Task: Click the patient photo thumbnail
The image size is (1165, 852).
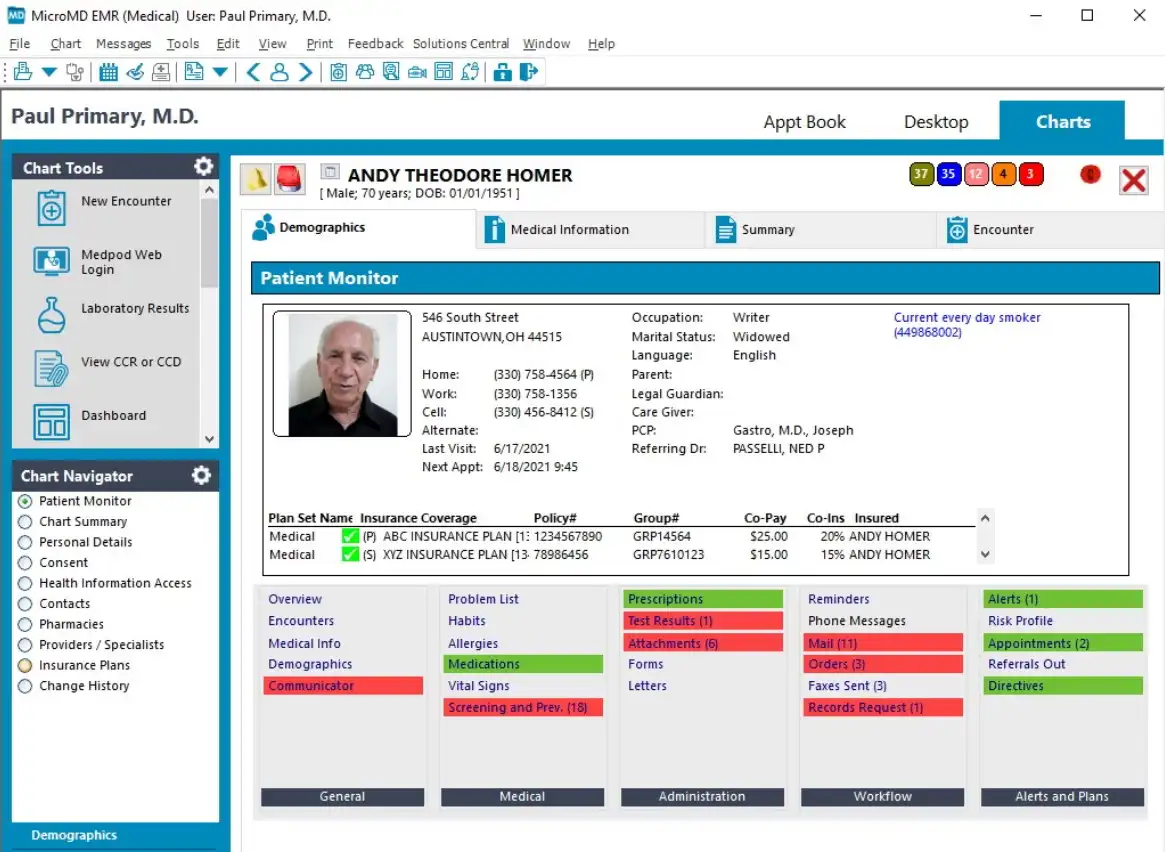Action: point(342,375)
